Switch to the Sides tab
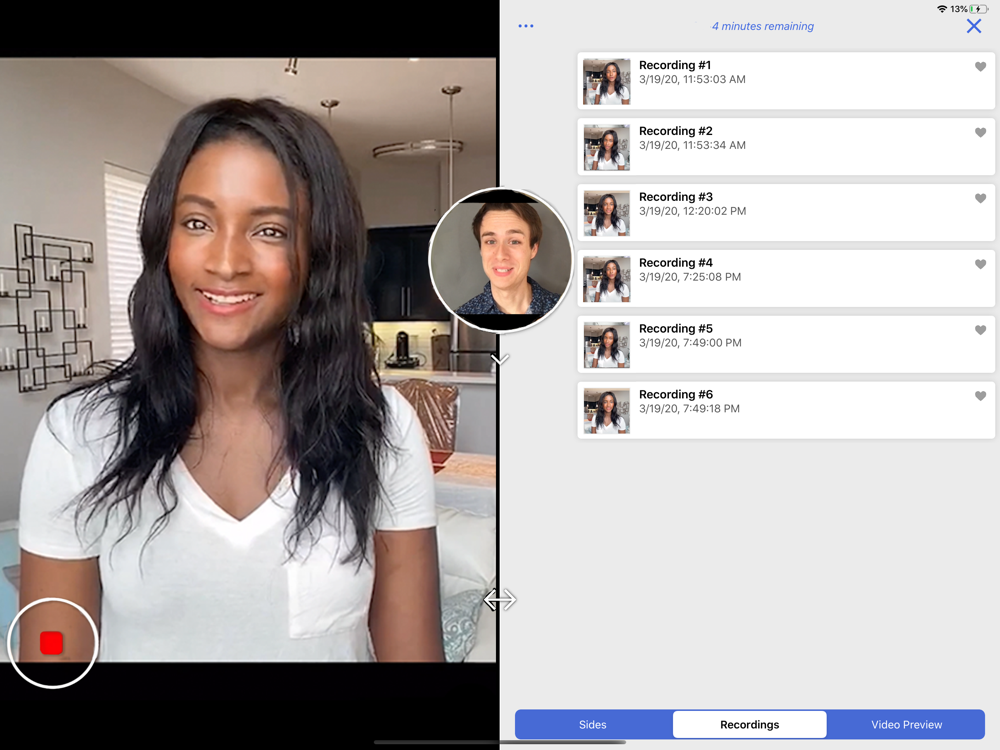Screen dimensions: 1000x750 pos(592,724)
